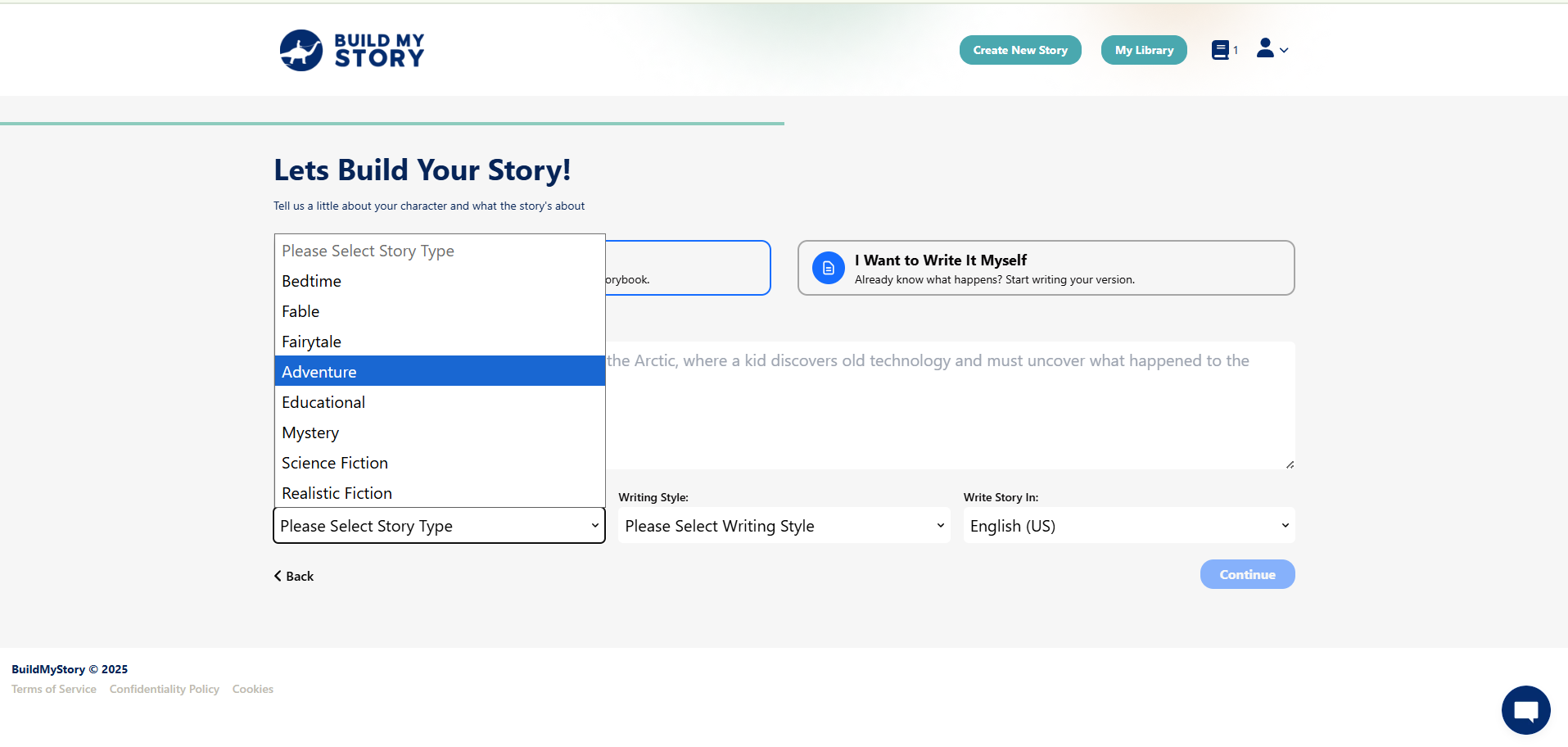The width and height of the screenshot is (1568, 747).
Task: Click the Back chevron arrow
Action: point(278,576)
